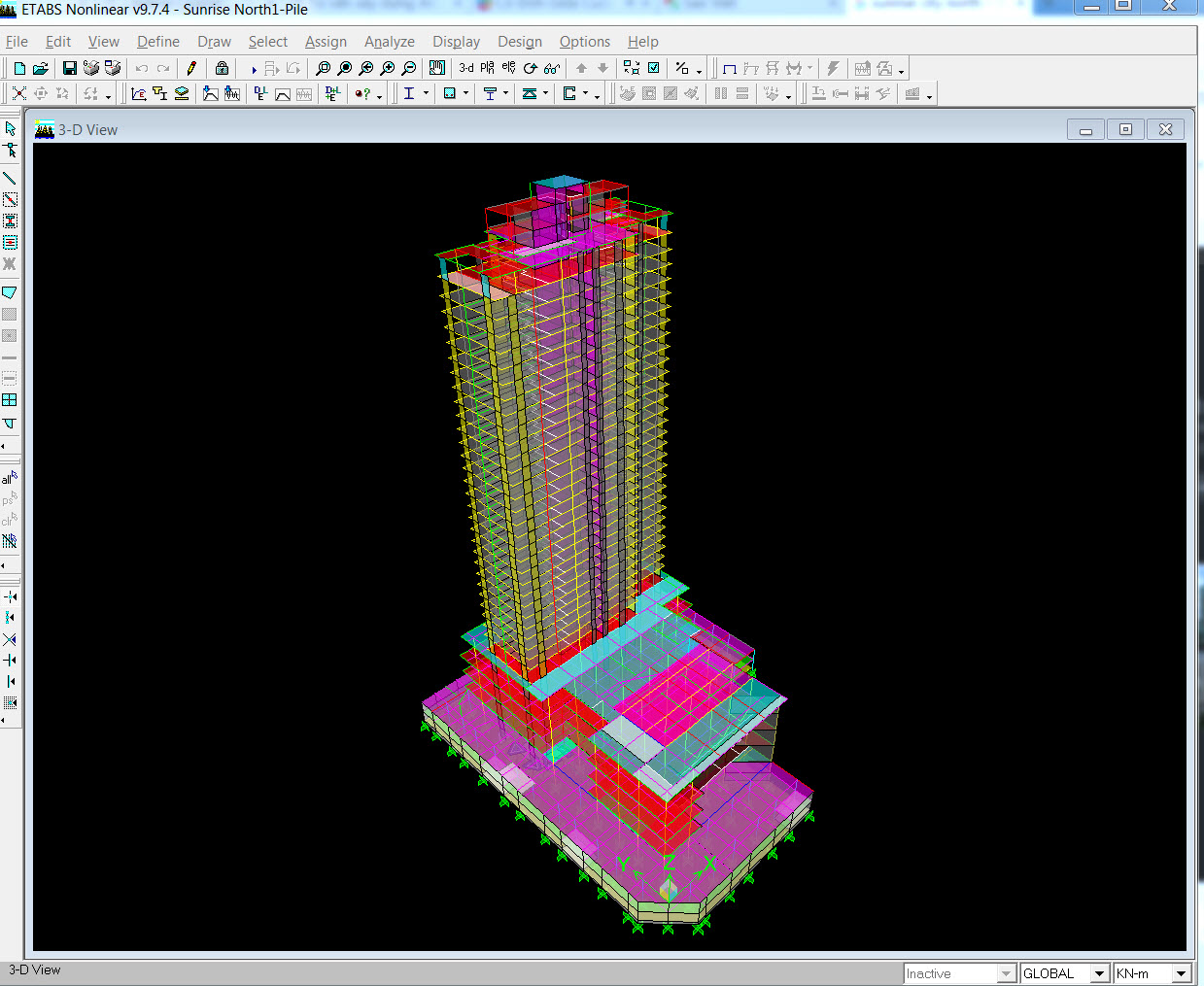Click the zoom in magnifier with plus

388,68
